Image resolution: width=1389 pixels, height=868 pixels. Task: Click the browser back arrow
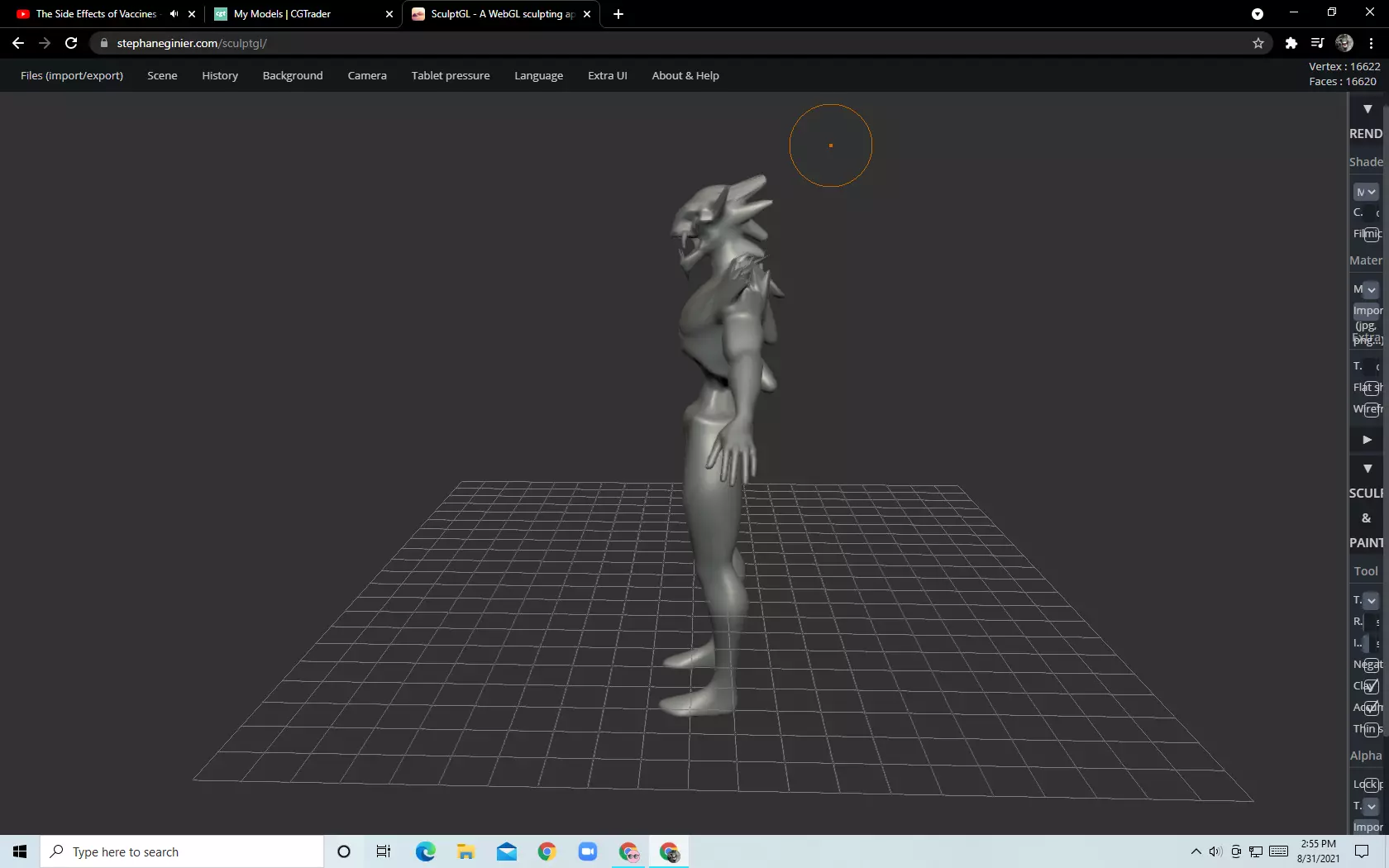tap(18, 43)
